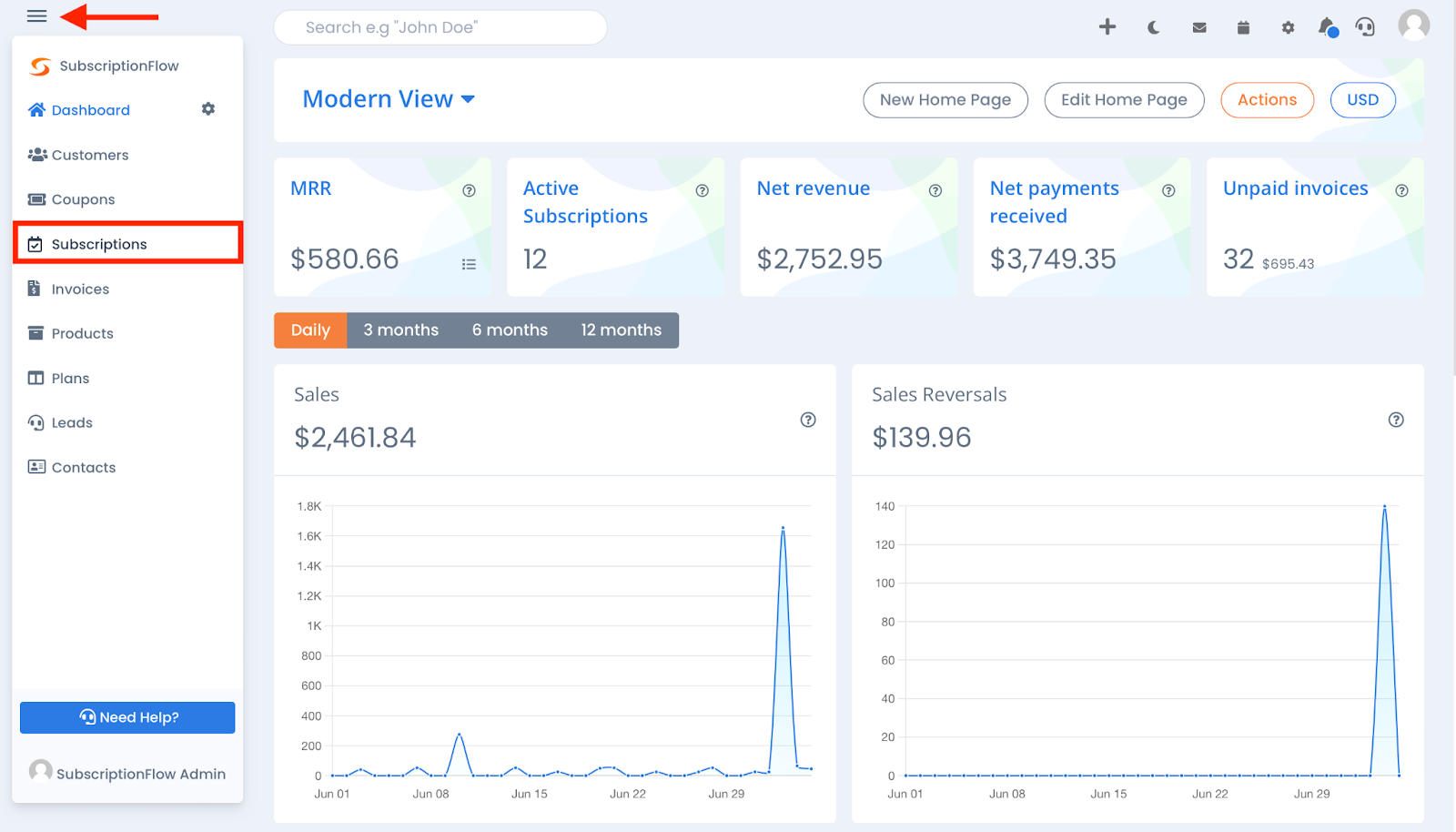
Task: Open the calendar icon in header
Action: pos(1243,27)
